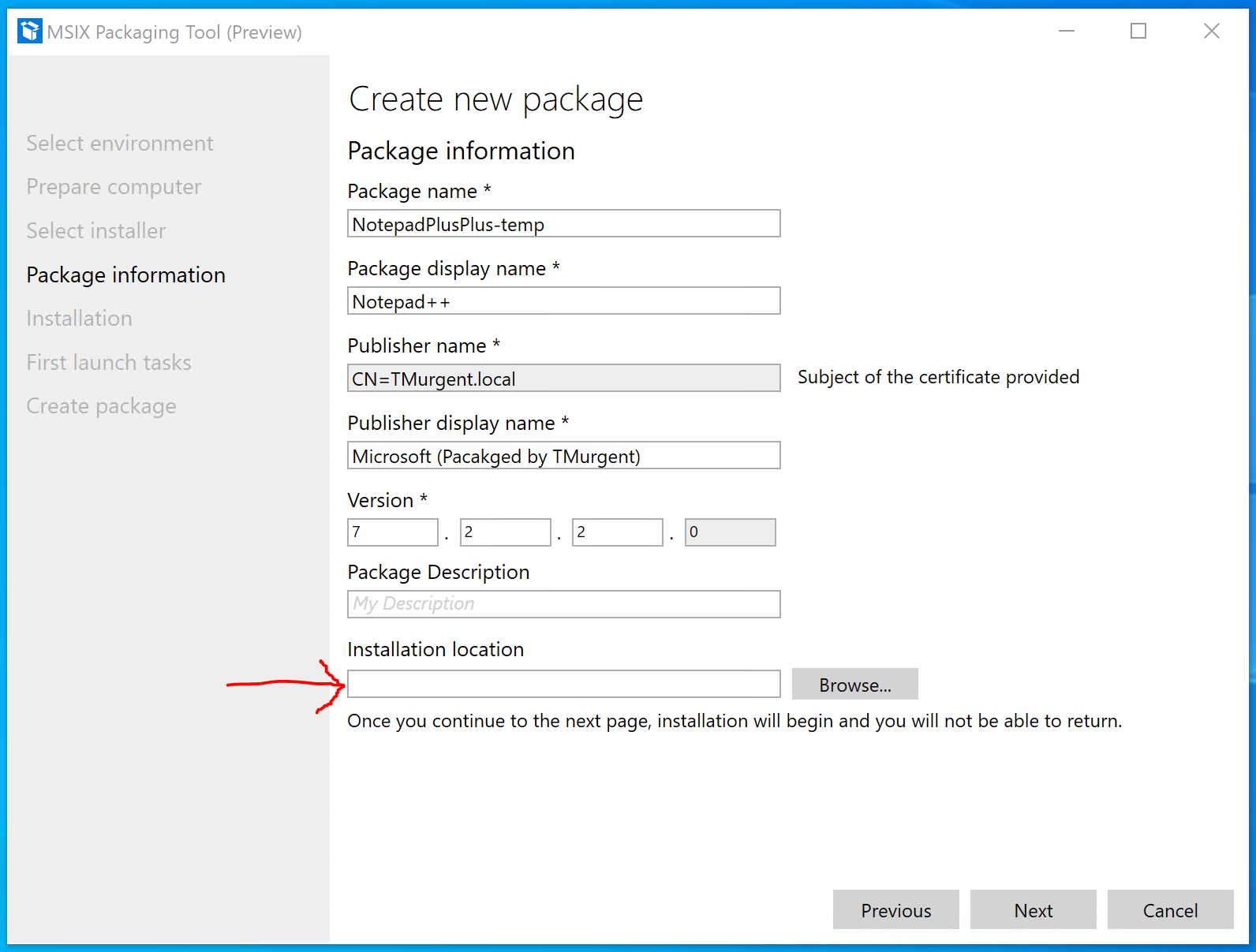Click the MSIX Packaging Tool app icon
The width and height of the screenshot is (1256, 952).
30,32
